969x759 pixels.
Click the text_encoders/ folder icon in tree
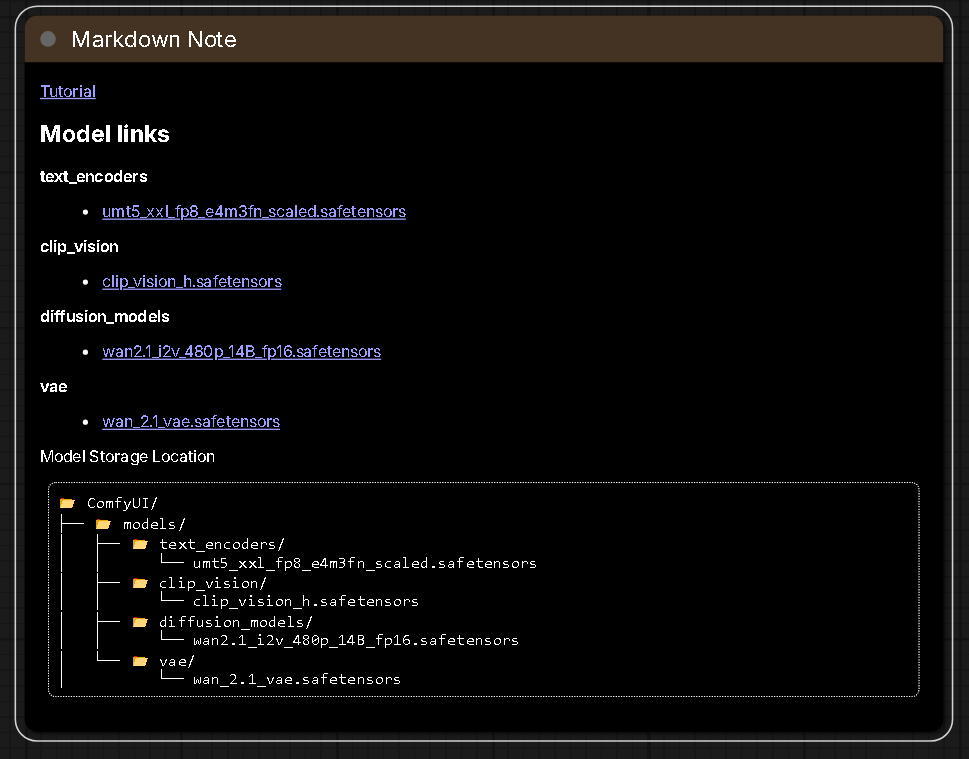click(140, 544)
